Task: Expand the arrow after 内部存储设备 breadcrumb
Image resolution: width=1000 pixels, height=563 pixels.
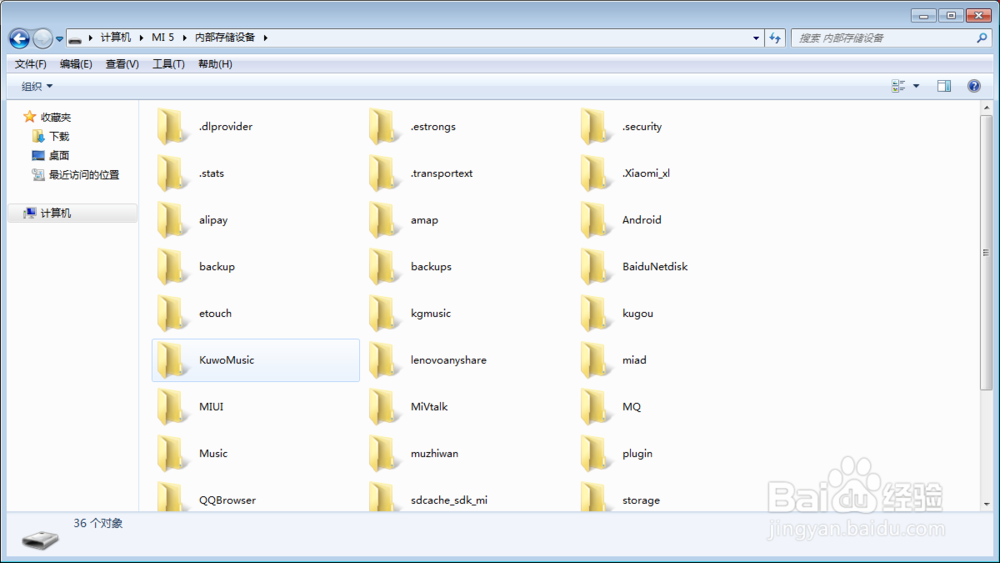Action: click(x=265, y=38)
